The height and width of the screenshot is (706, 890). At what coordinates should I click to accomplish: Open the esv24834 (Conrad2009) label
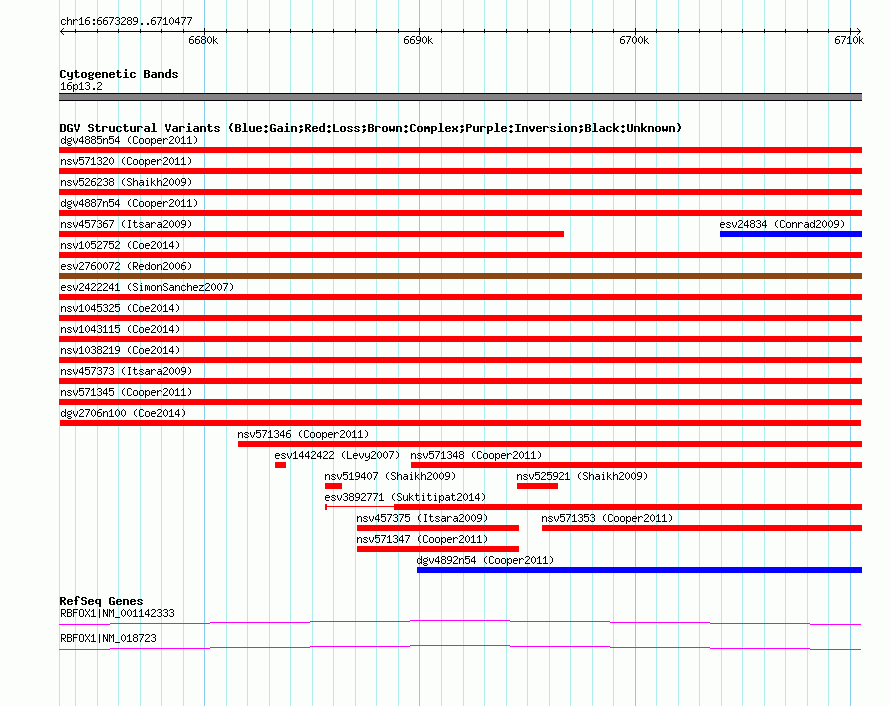pos(782,224)
